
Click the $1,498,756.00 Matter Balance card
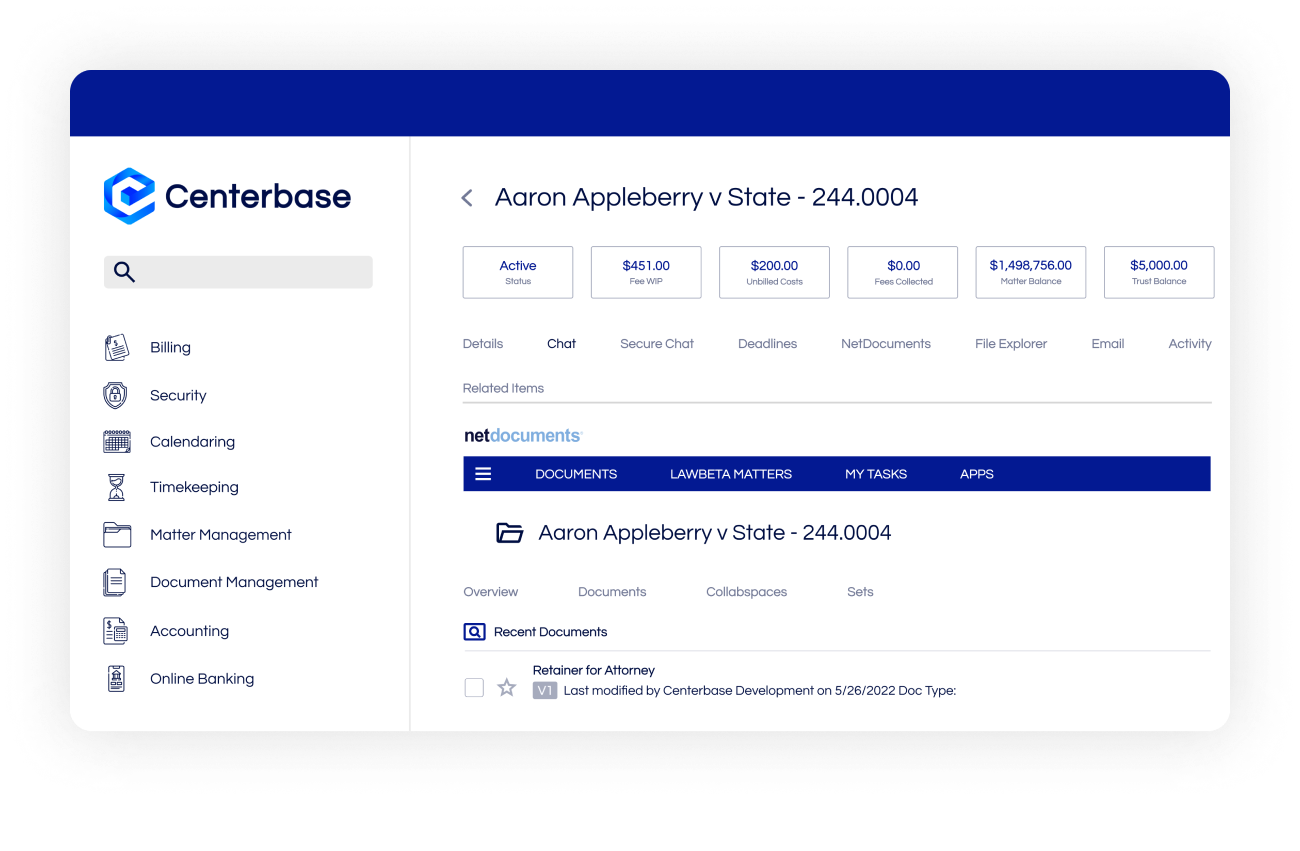point(1031,272)
